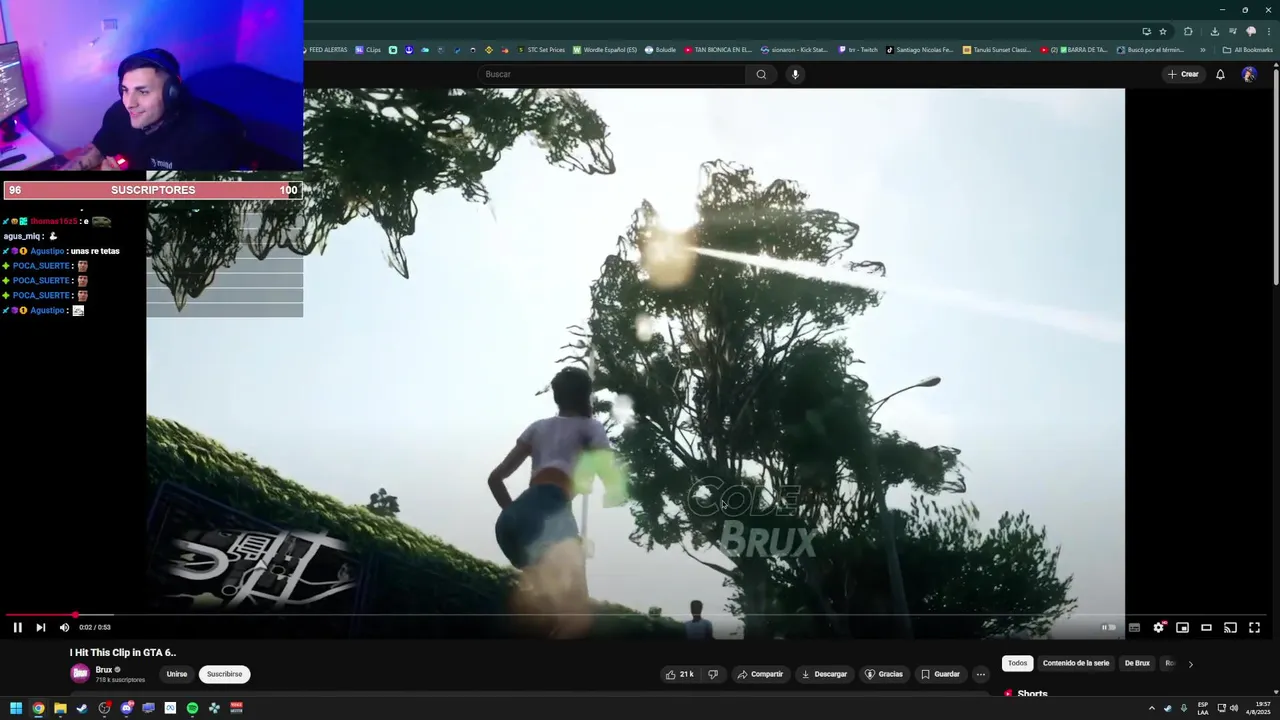Open Chrome downloads icon
The image size is (1280, 720).
(1214, 31)
